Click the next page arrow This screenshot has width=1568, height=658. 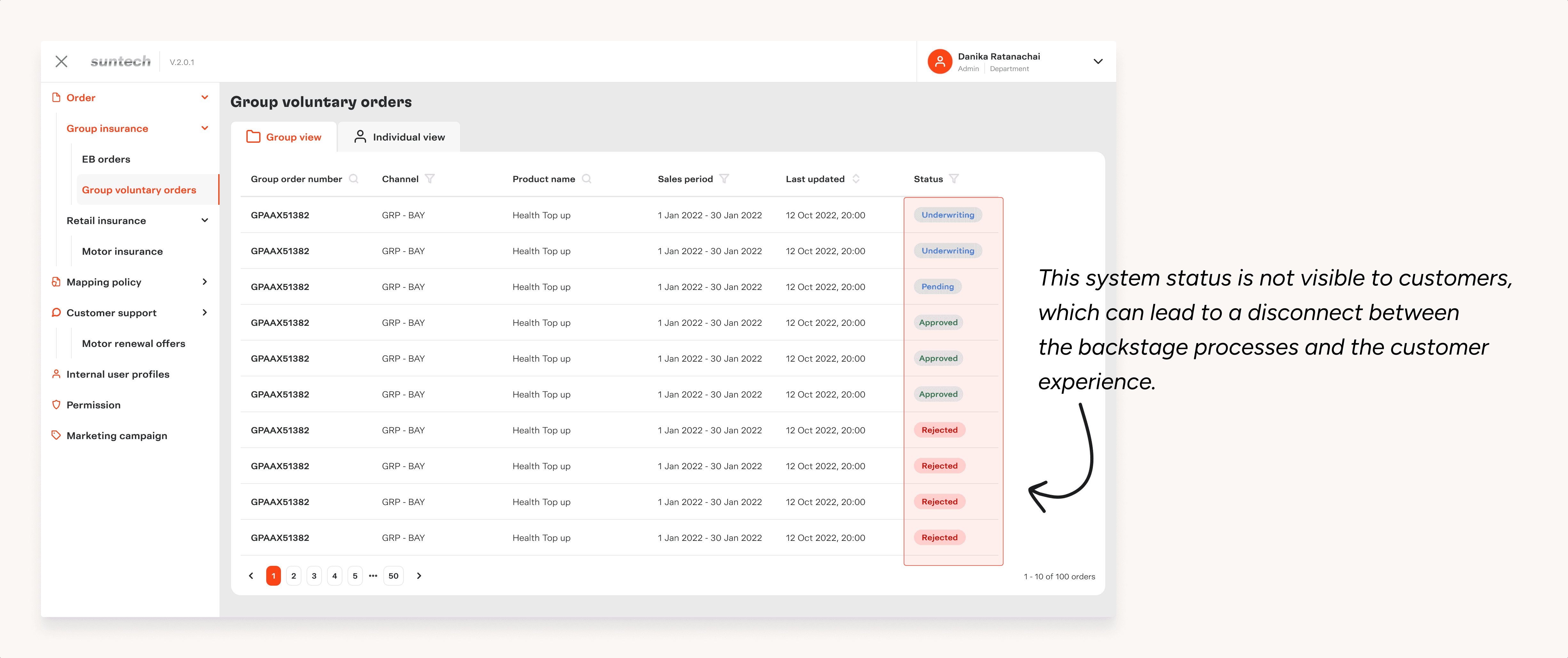point(419,576)
